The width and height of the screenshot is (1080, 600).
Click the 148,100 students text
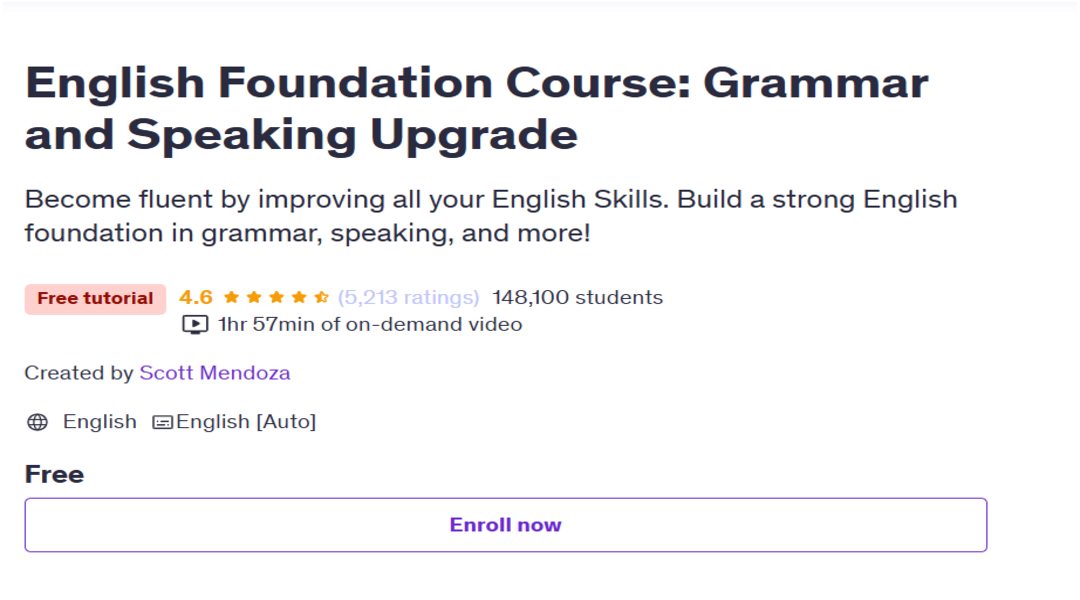tap(578, 298)
